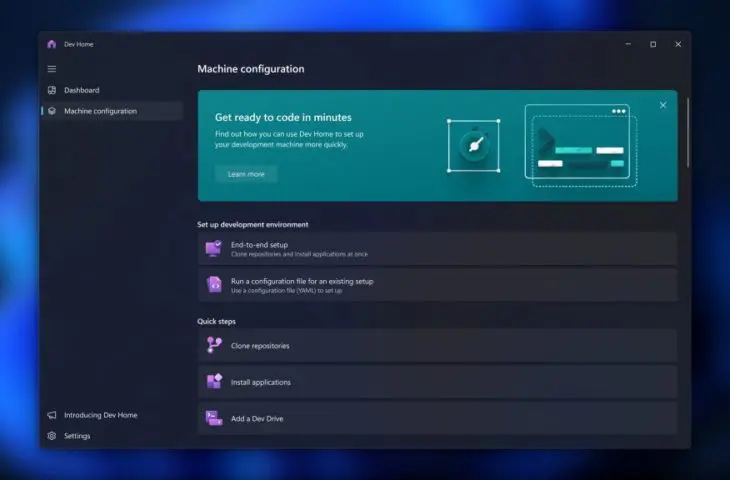
Task: Open the Dashboard page
Action: tap(112, 90)
